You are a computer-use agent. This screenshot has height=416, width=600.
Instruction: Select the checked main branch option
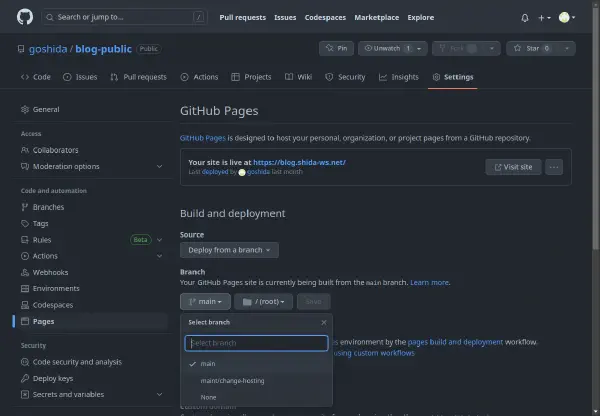pos(256,364)
